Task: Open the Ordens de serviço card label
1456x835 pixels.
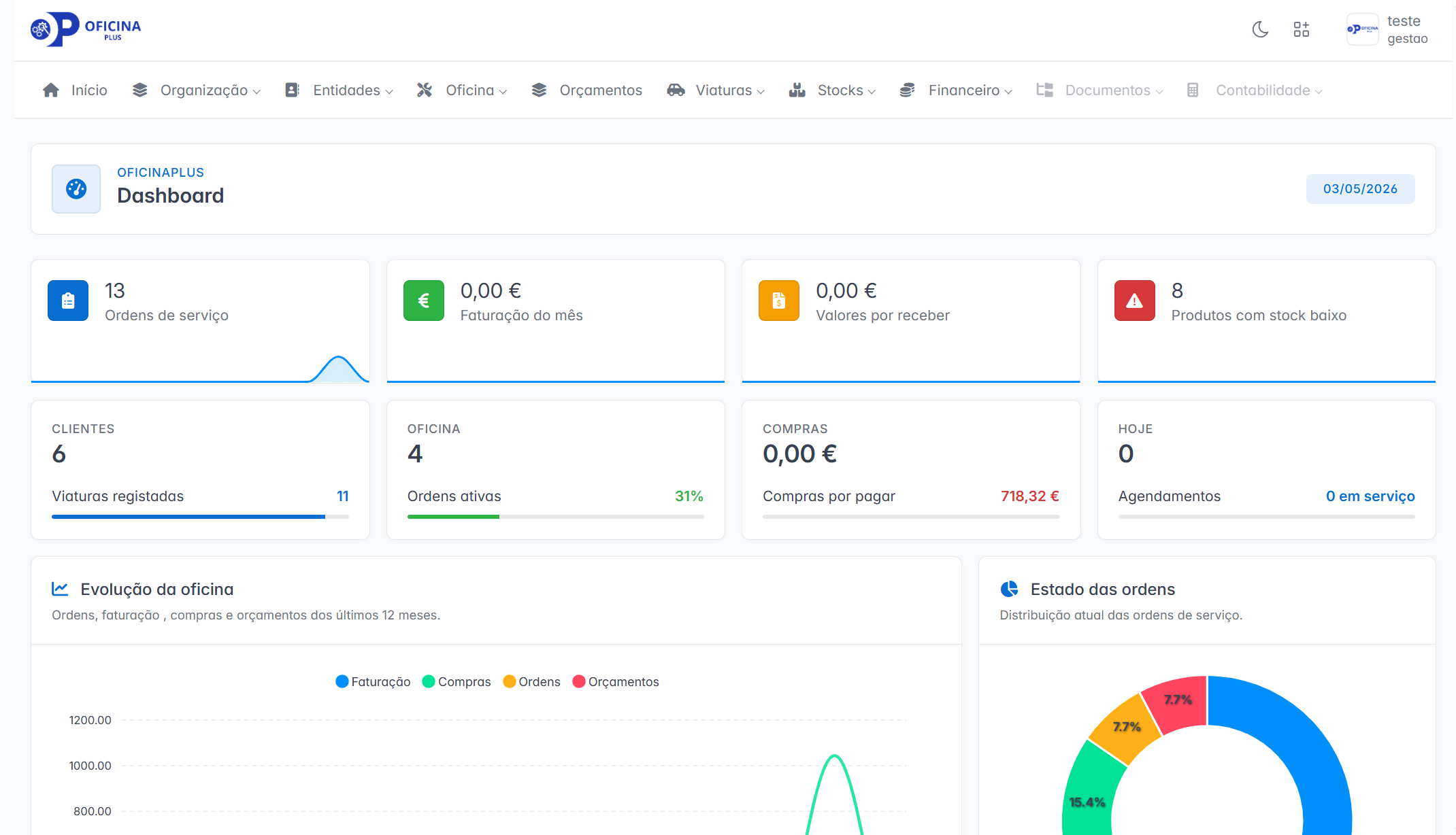Action: point(167,316)
